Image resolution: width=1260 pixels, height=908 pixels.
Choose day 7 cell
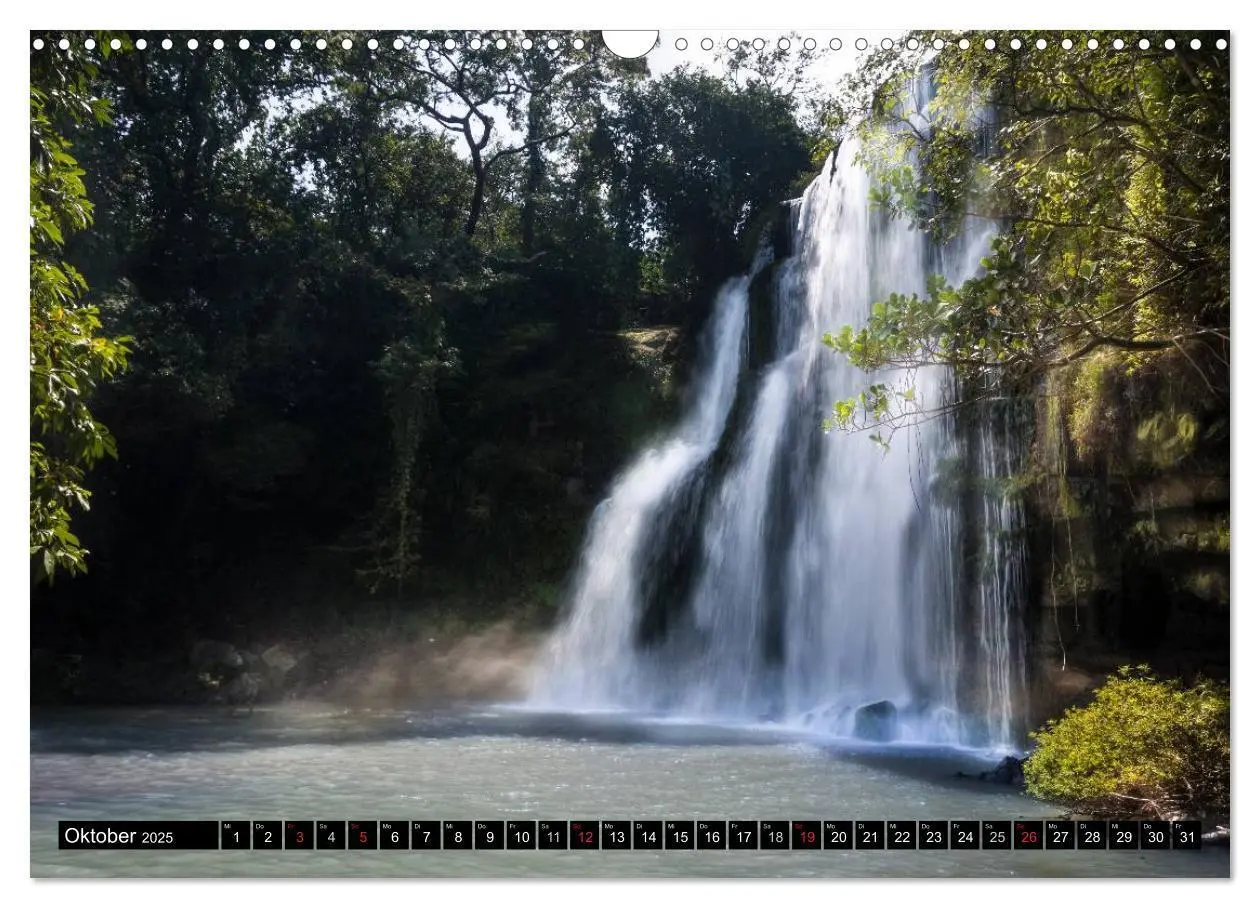click(426, 836)
